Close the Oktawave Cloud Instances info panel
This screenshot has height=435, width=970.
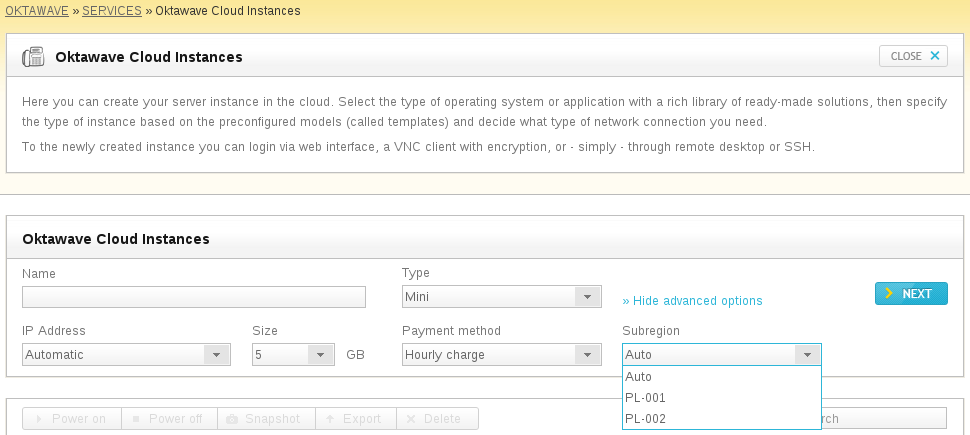pyautogui.click(x=913, y=56)
